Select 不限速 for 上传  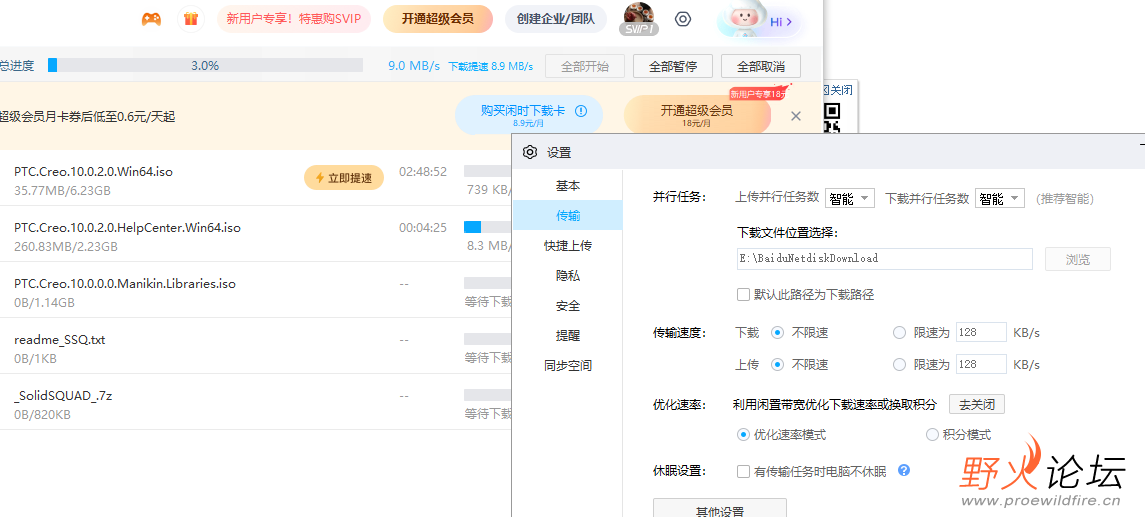778,364
